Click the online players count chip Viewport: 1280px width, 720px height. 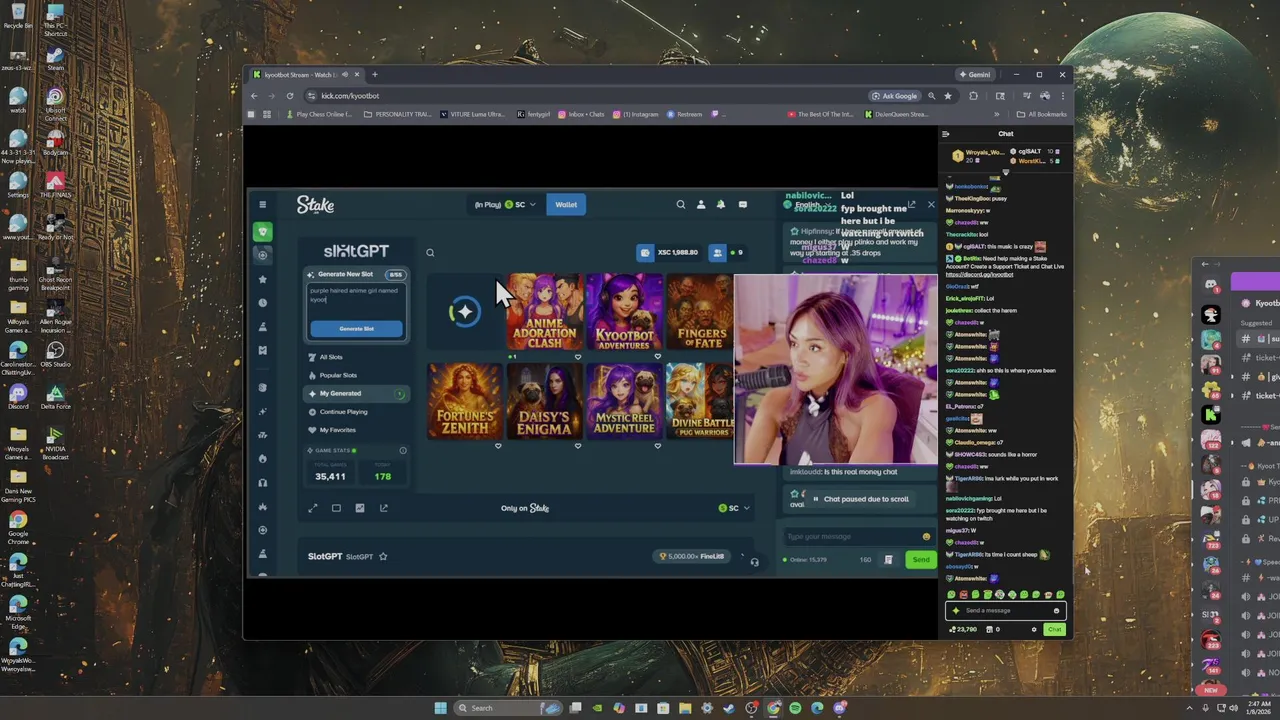click(728, 252)
